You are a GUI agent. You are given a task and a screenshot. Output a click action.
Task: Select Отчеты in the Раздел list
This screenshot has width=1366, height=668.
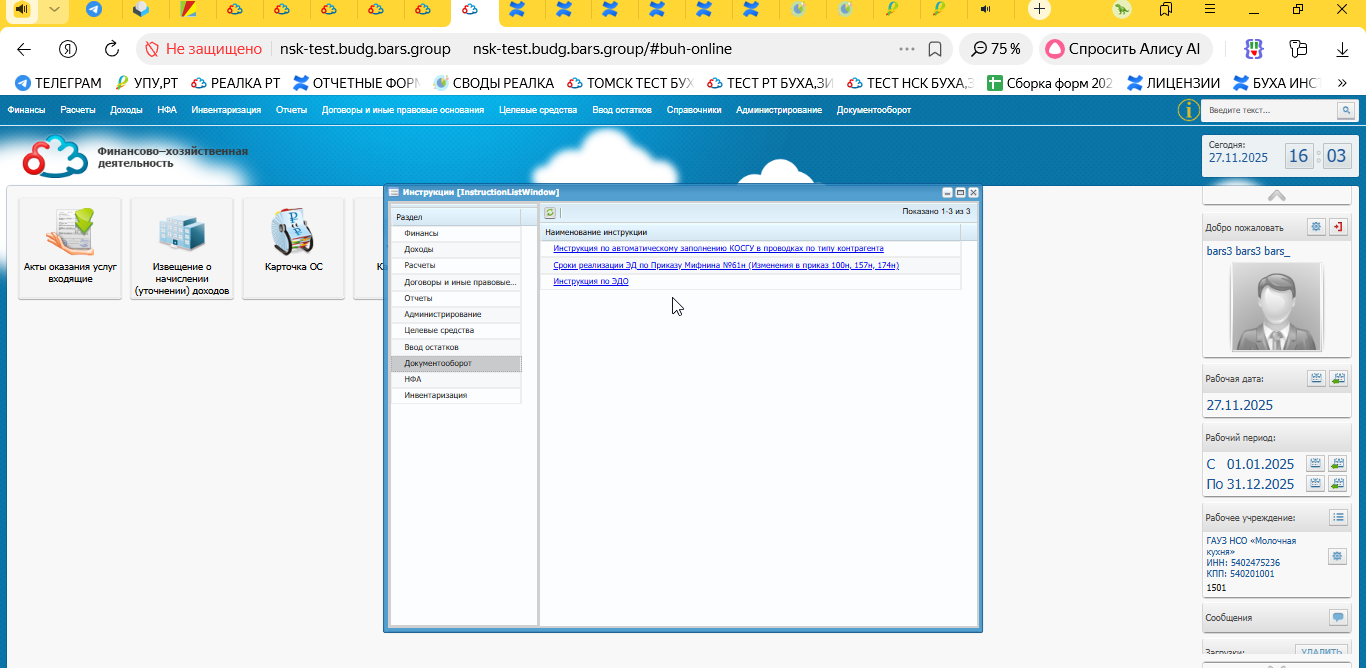[x=455, y=298]
